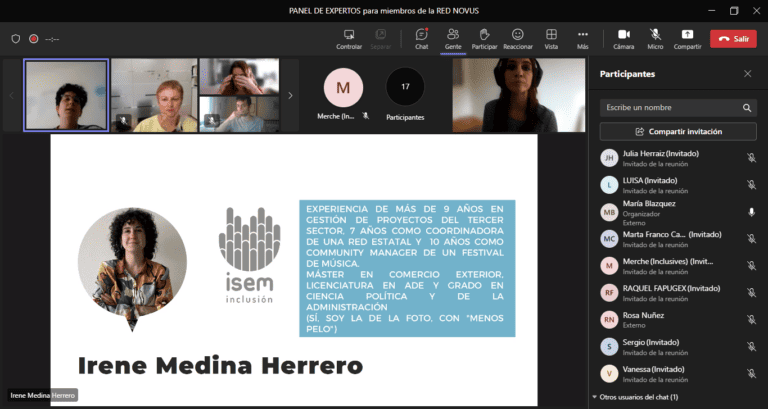Click the Compartir screen share icon
Viewport: 768px width, 409px height.
click(687, 34)
